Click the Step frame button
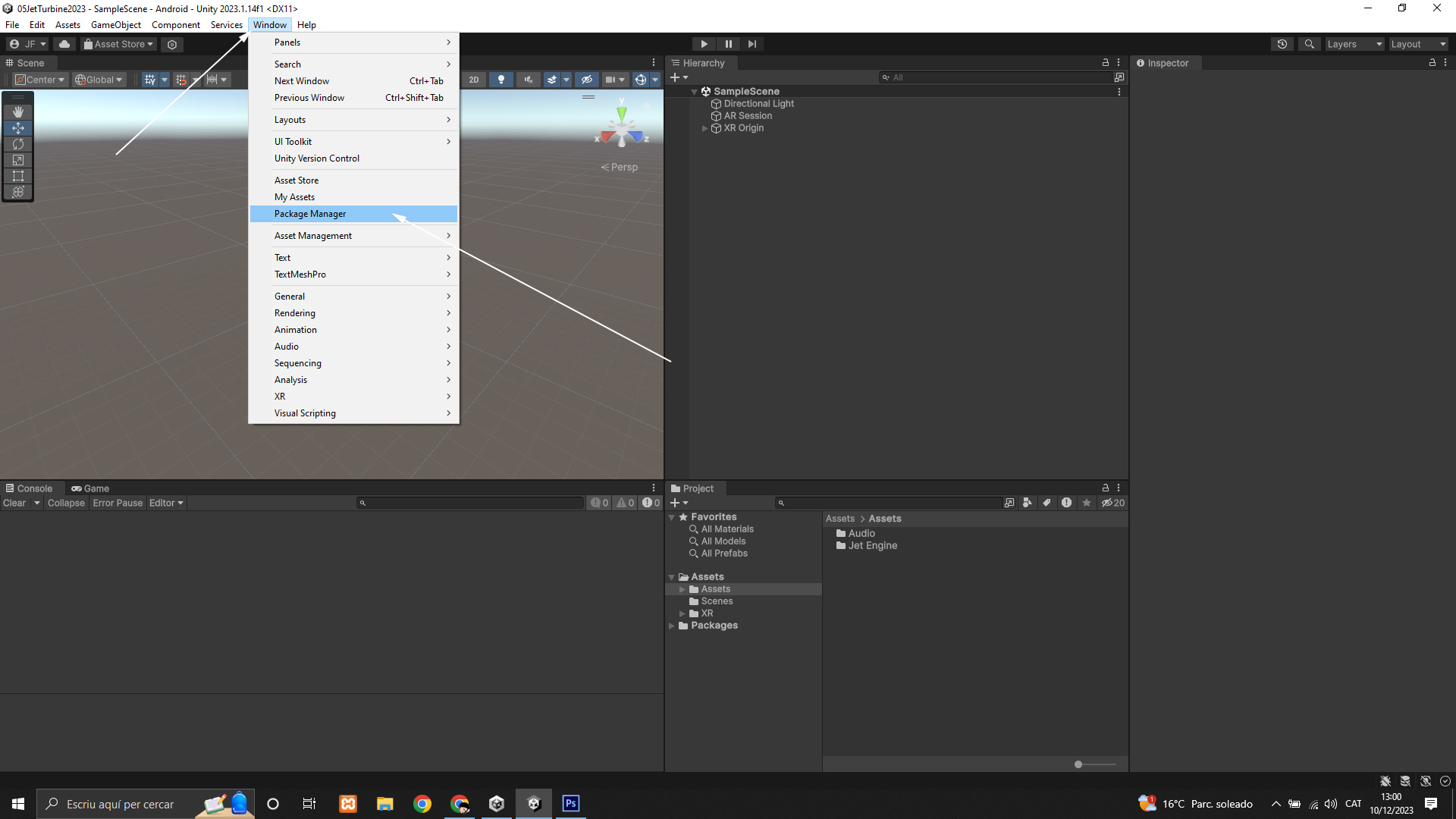 coord(752,44)
